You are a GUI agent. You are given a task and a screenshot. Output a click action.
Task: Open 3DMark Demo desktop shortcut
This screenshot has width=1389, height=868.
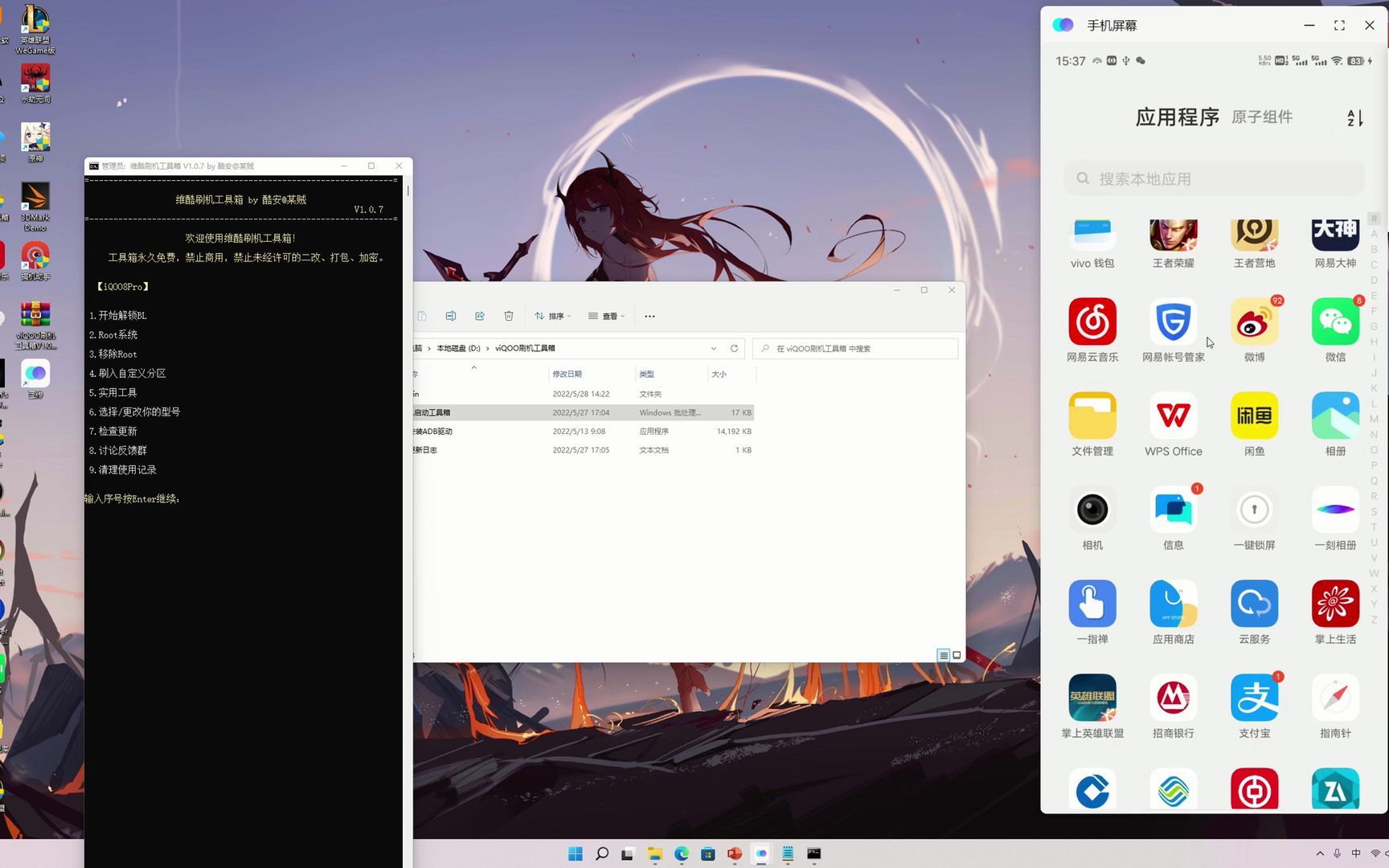click(35, 207)
